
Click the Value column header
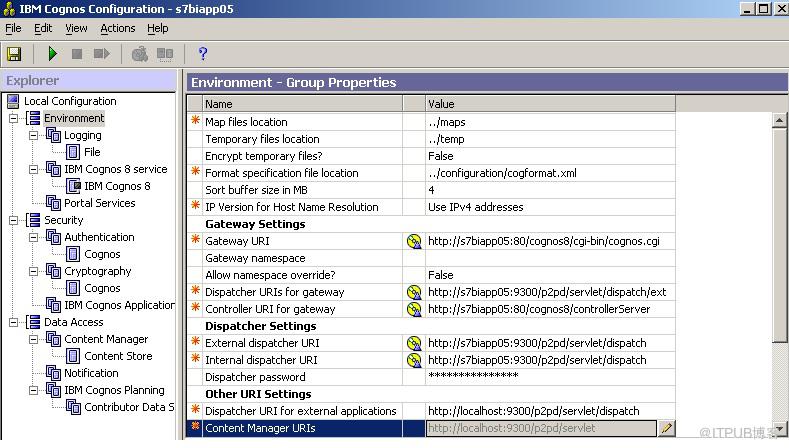click(x=550, y=104)
